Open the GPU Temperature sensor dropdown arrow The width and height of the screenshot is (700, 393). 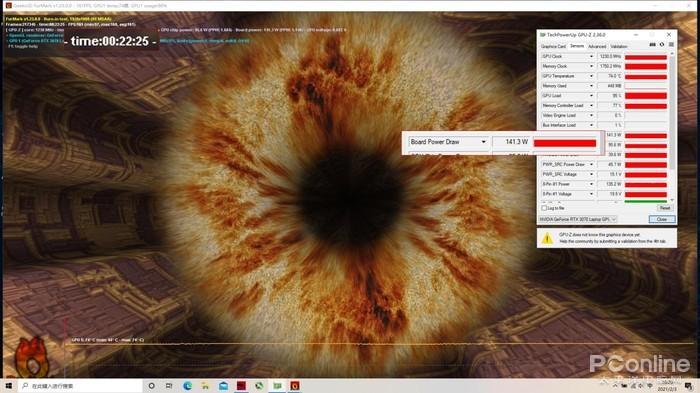tap(591, 76)
